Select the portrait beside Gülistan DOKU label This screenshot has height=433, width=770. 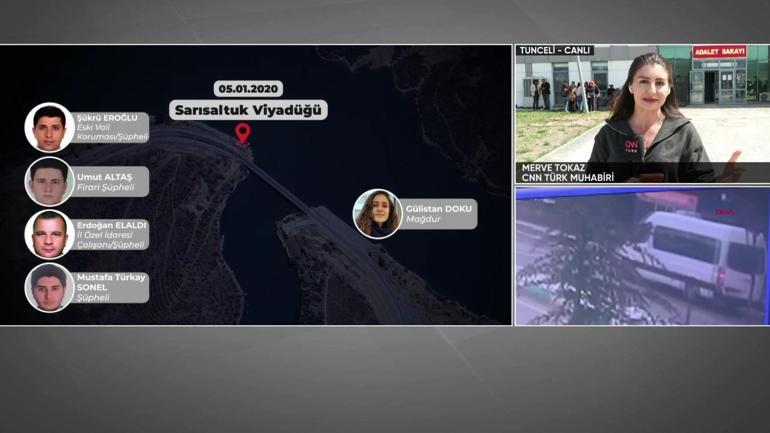click(x=378, y=213)
